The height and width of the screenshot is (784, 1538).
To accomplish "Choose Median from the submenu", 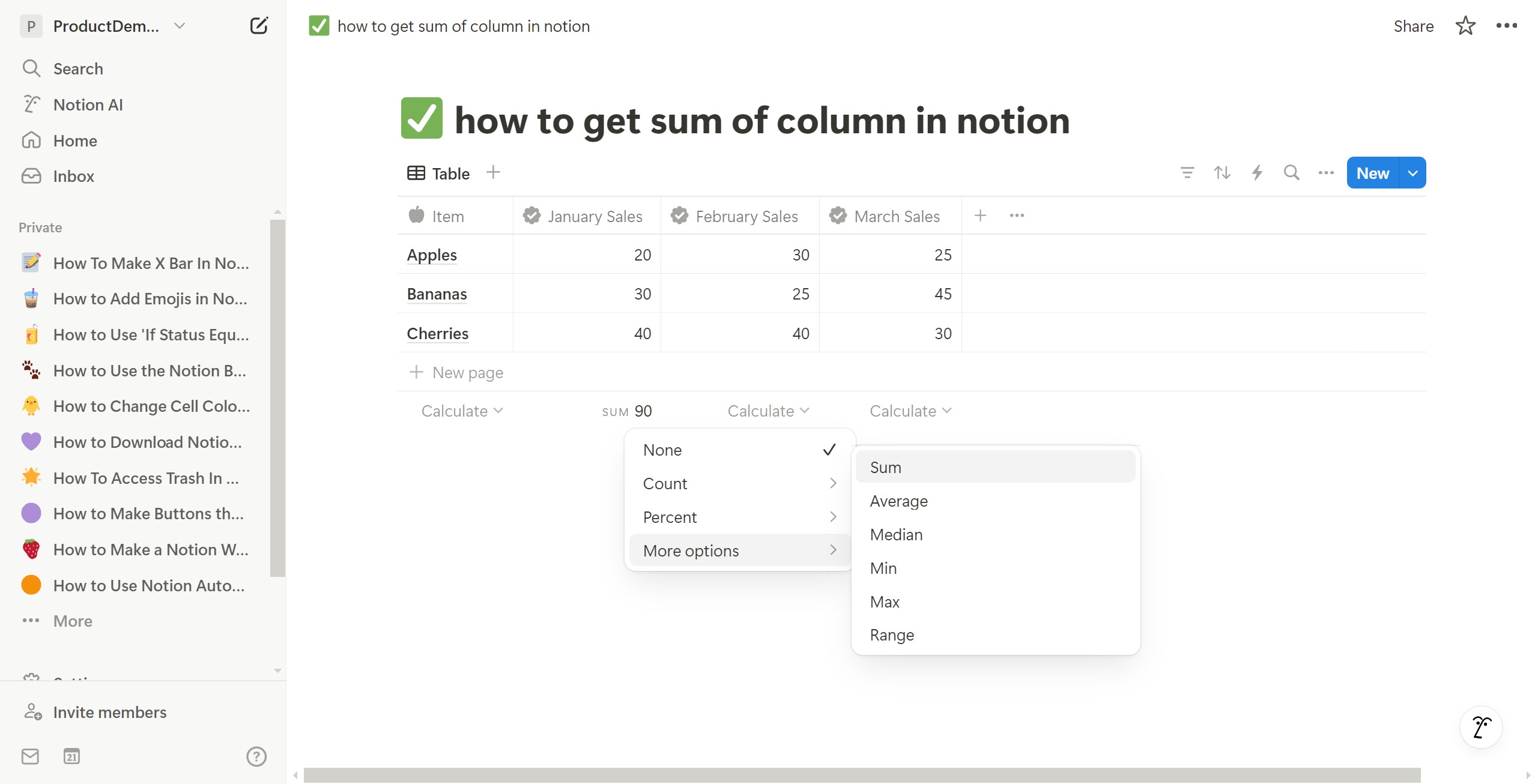I will pos(996,534).
